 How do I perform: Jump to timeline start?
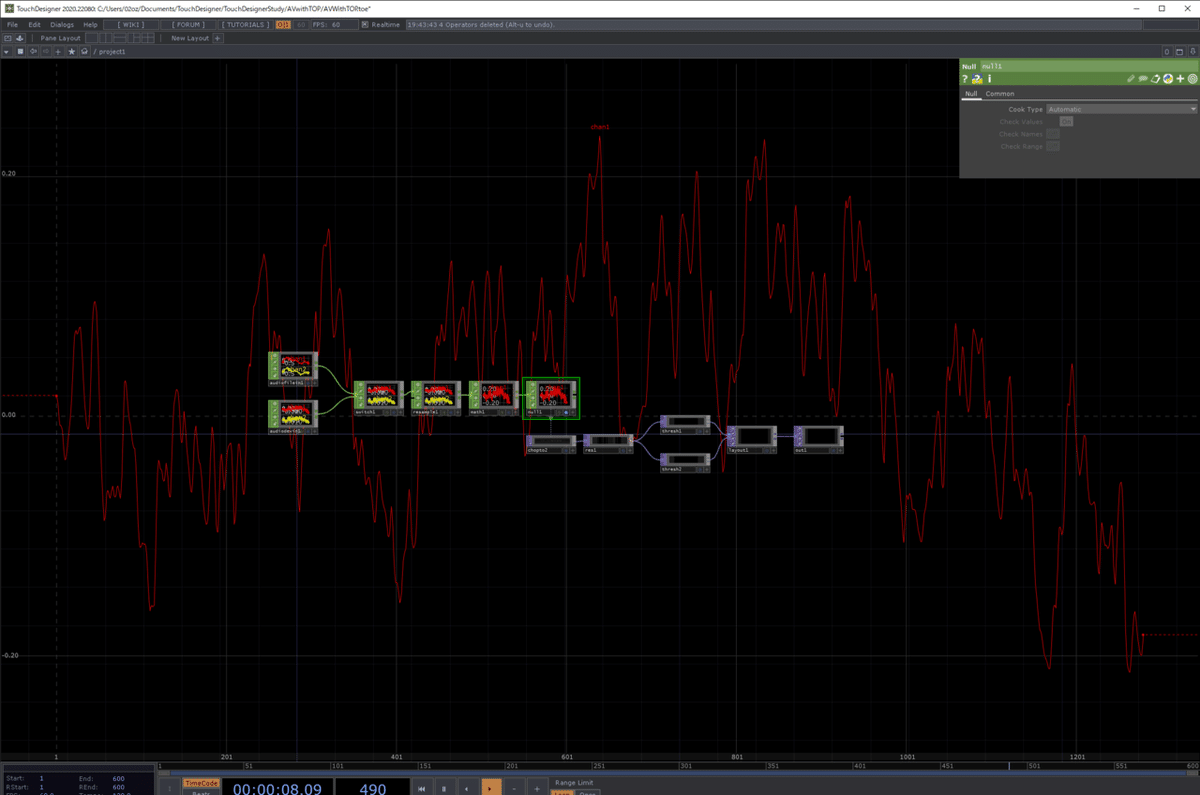pyautogui.click(x=421, y=788)
